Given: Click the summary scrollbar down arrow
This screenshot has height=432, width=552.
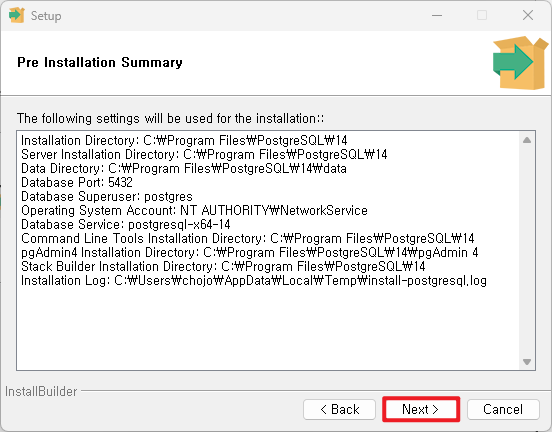Looking at the screenshot, I should coord(527,362).
